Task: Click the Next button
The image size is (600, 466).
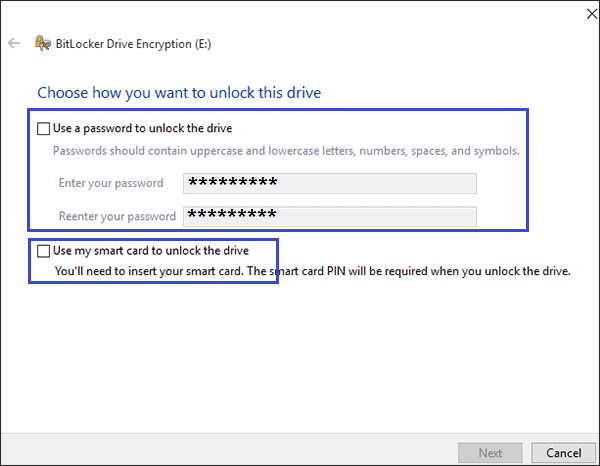Action: coord(490,453)
